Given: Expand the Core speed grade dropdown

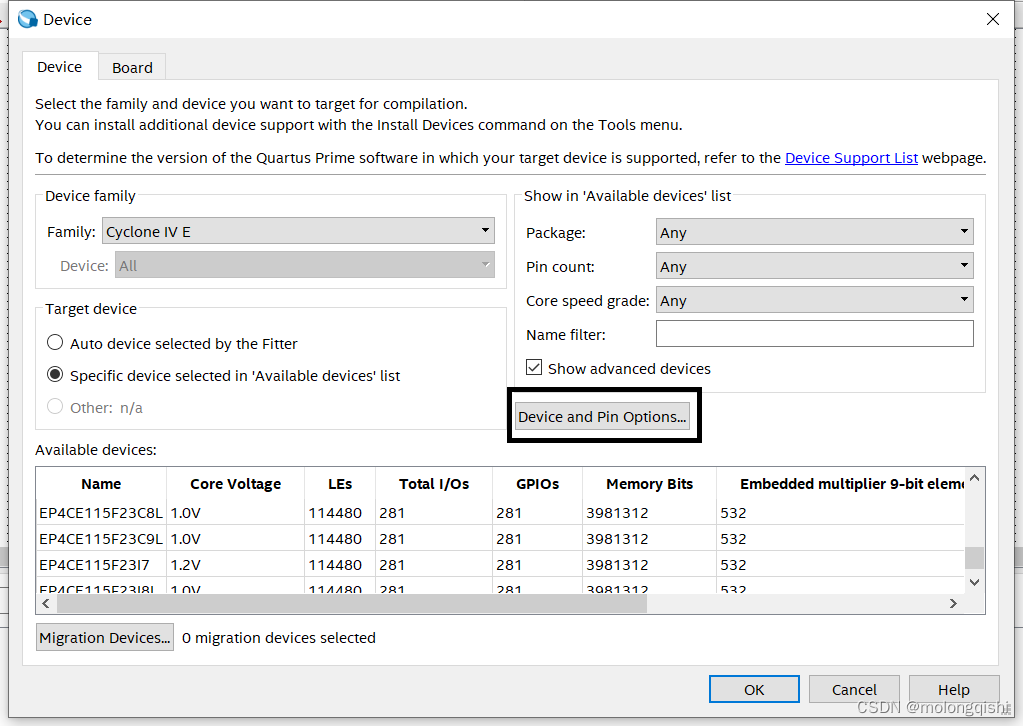Looking at the screenshot, I should [814, 300].
